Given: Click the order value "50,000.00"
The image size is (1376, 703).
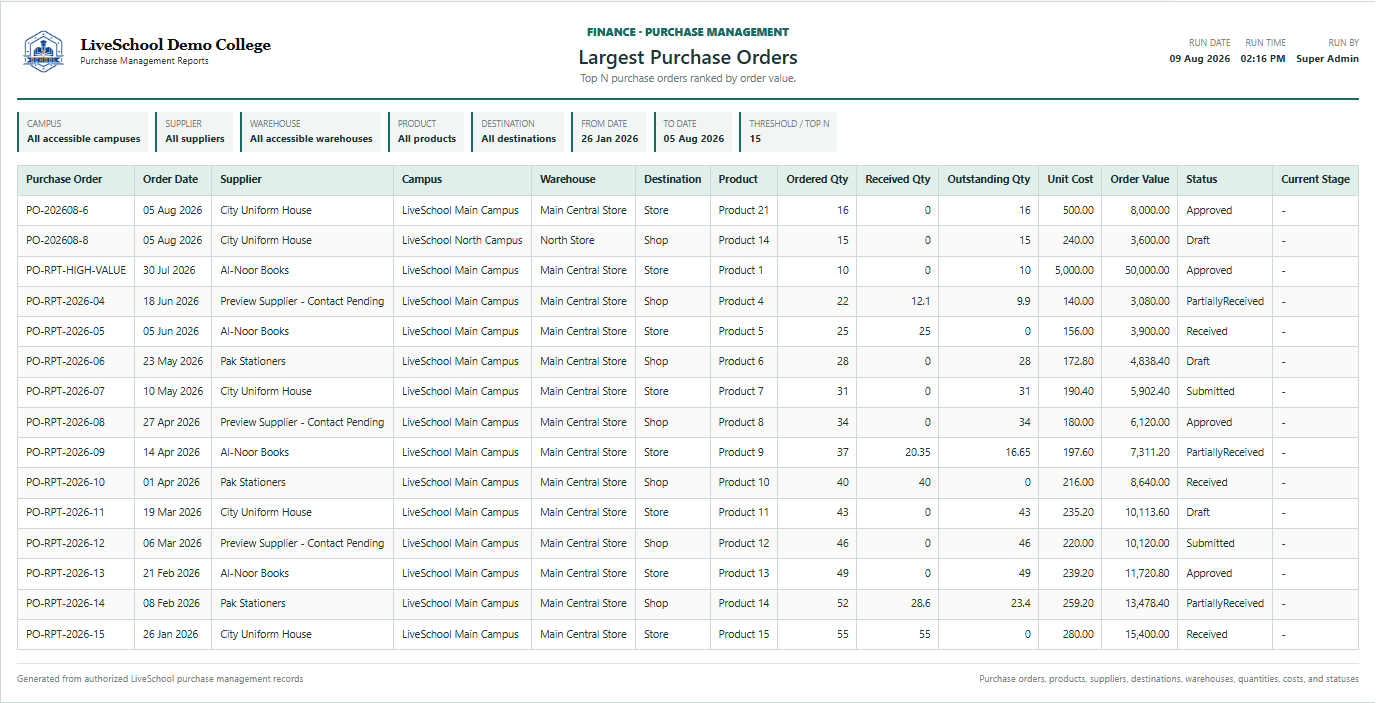Looking at the screenshot, I should (1147, 270).
